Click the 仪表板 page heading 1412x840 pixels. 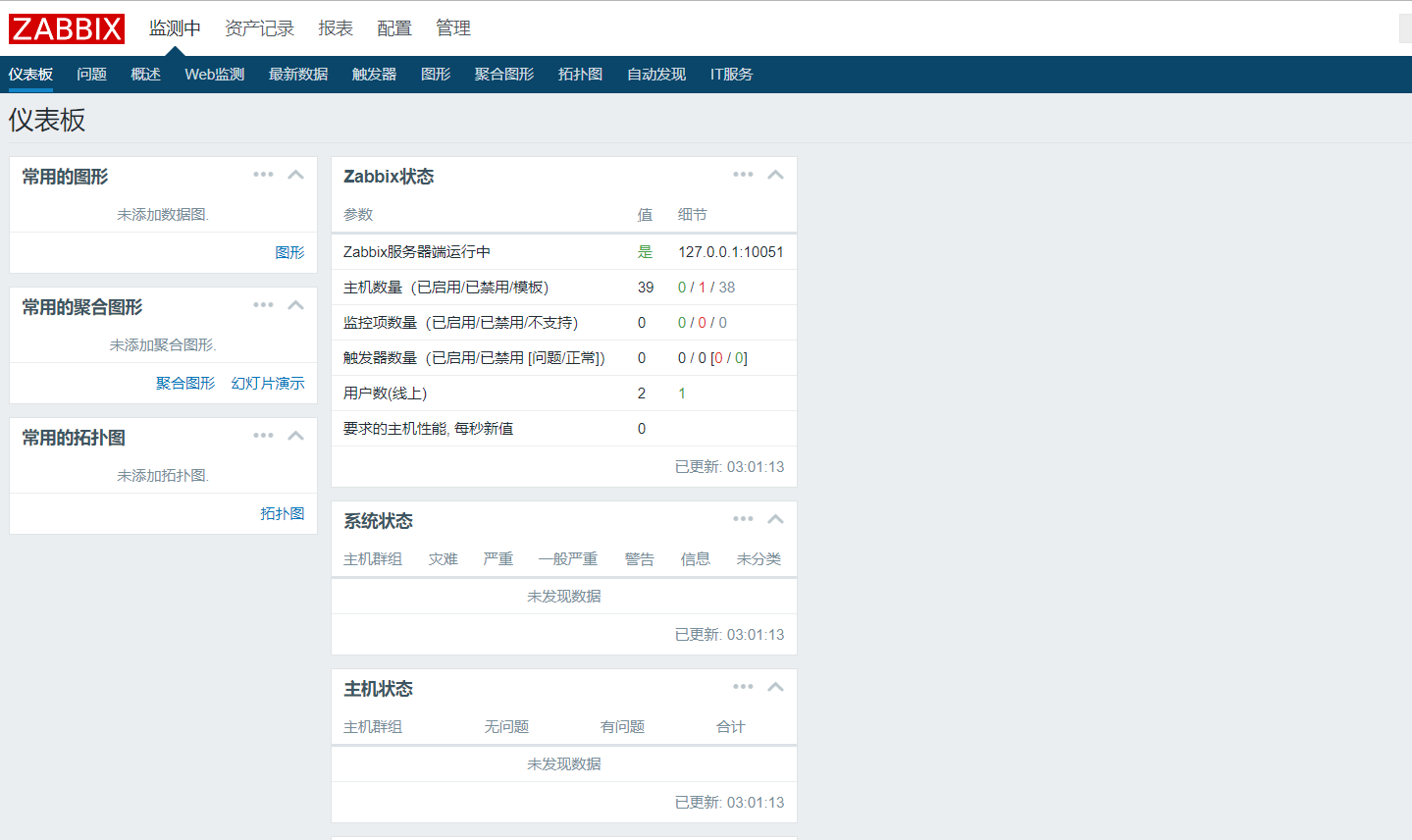[47, 120]
